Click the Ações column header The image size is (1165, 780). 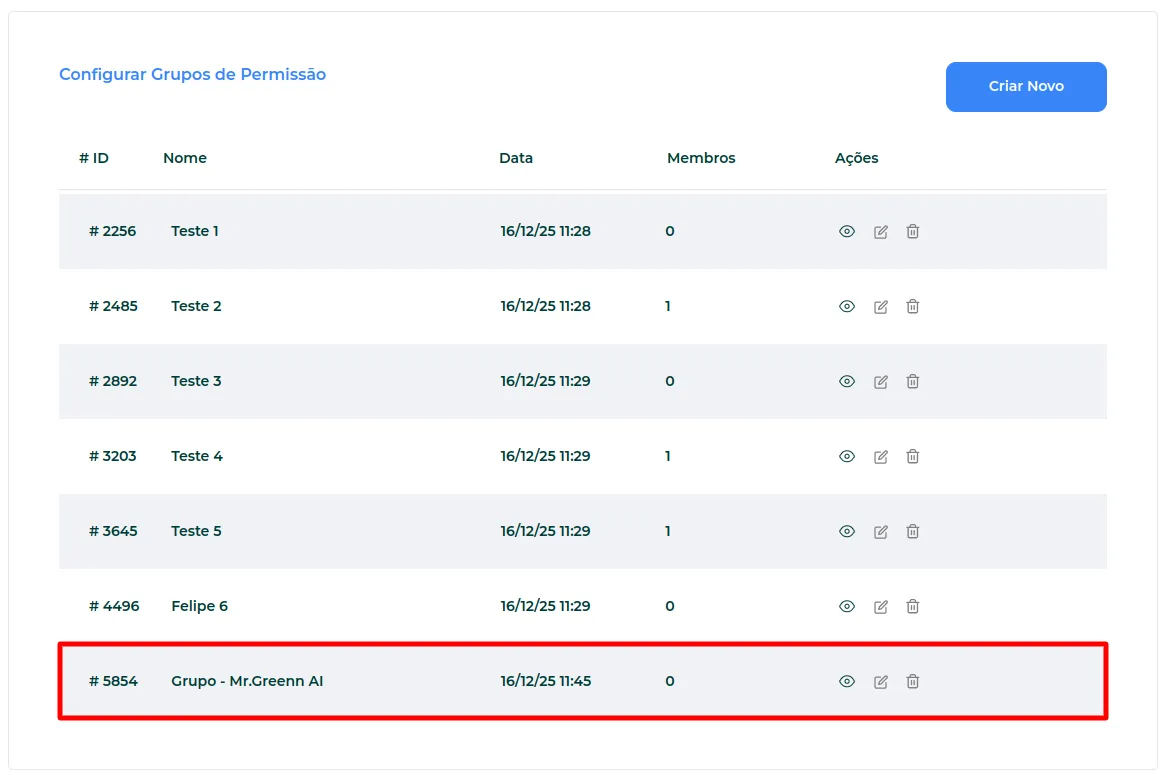(856, 158)
